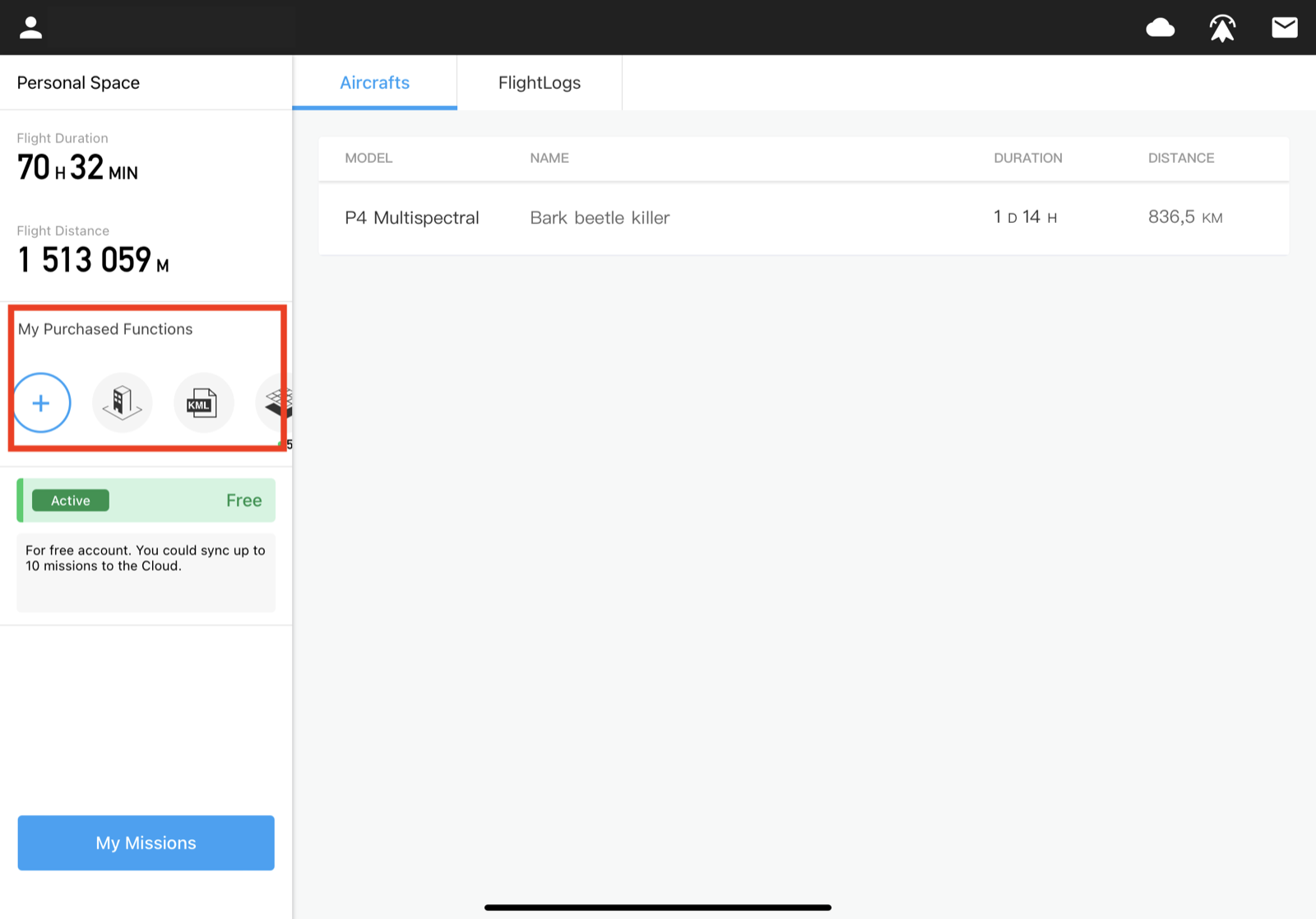Sort by the DURATION column header

[x=1028, y=158]
